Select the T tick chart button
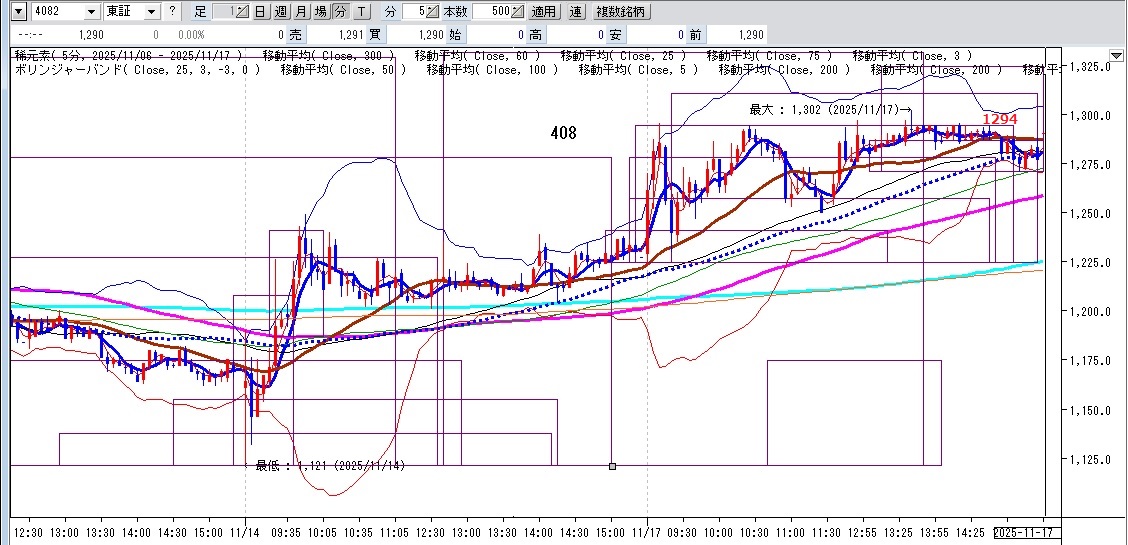The width and height of the screenshot is (1128, 545). [361, 12]
